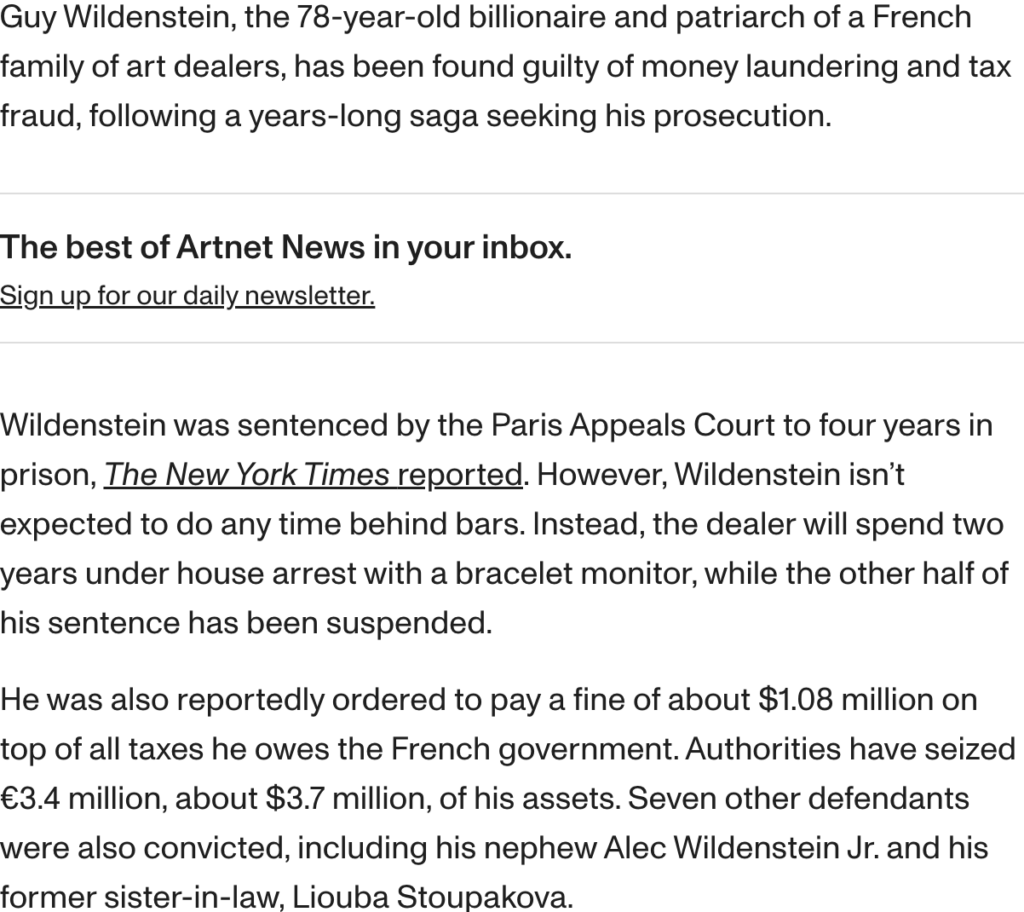
Task: Click the phrase 'house arrest' in the article
Action: click(x=266, y=574)
